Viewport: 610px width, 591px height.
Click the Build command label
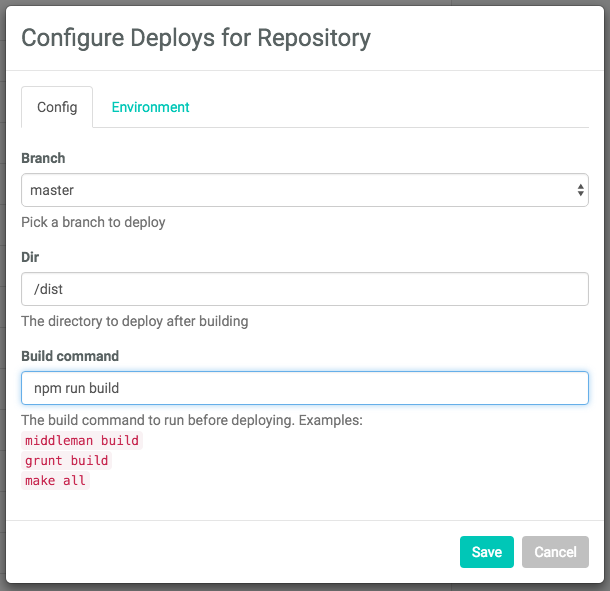coord(70,356)
